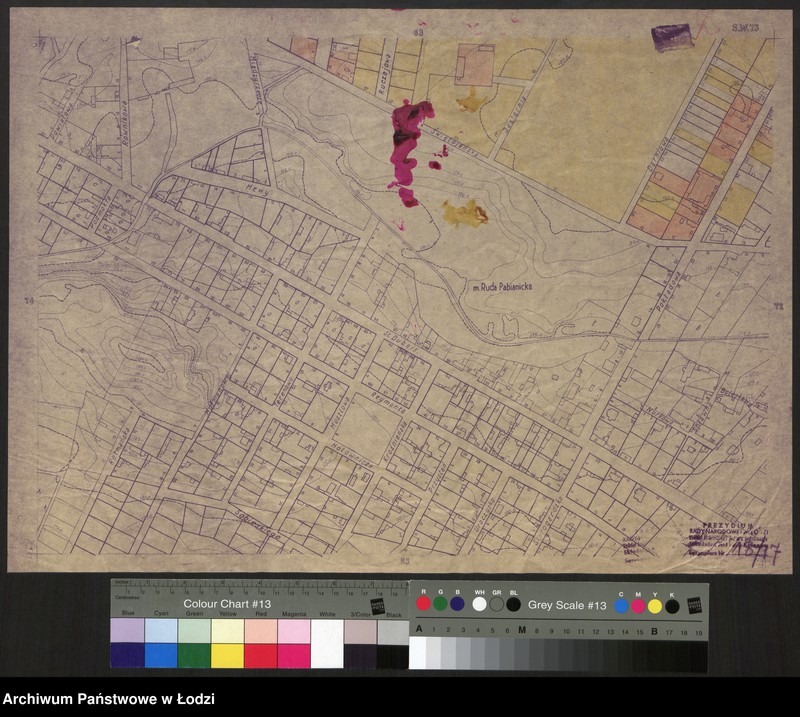Click the purple ink stamp at top right
Screen dimensions: 800x717
point(670,37)
